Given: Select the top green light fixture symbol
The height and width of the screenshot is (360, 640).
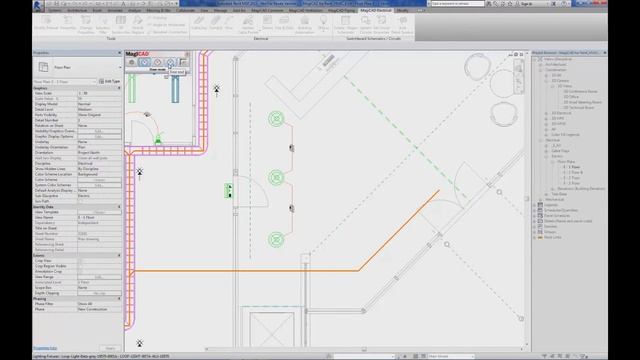Looking at the screenshot, I should pyautogui.click(x=276, y=119).
